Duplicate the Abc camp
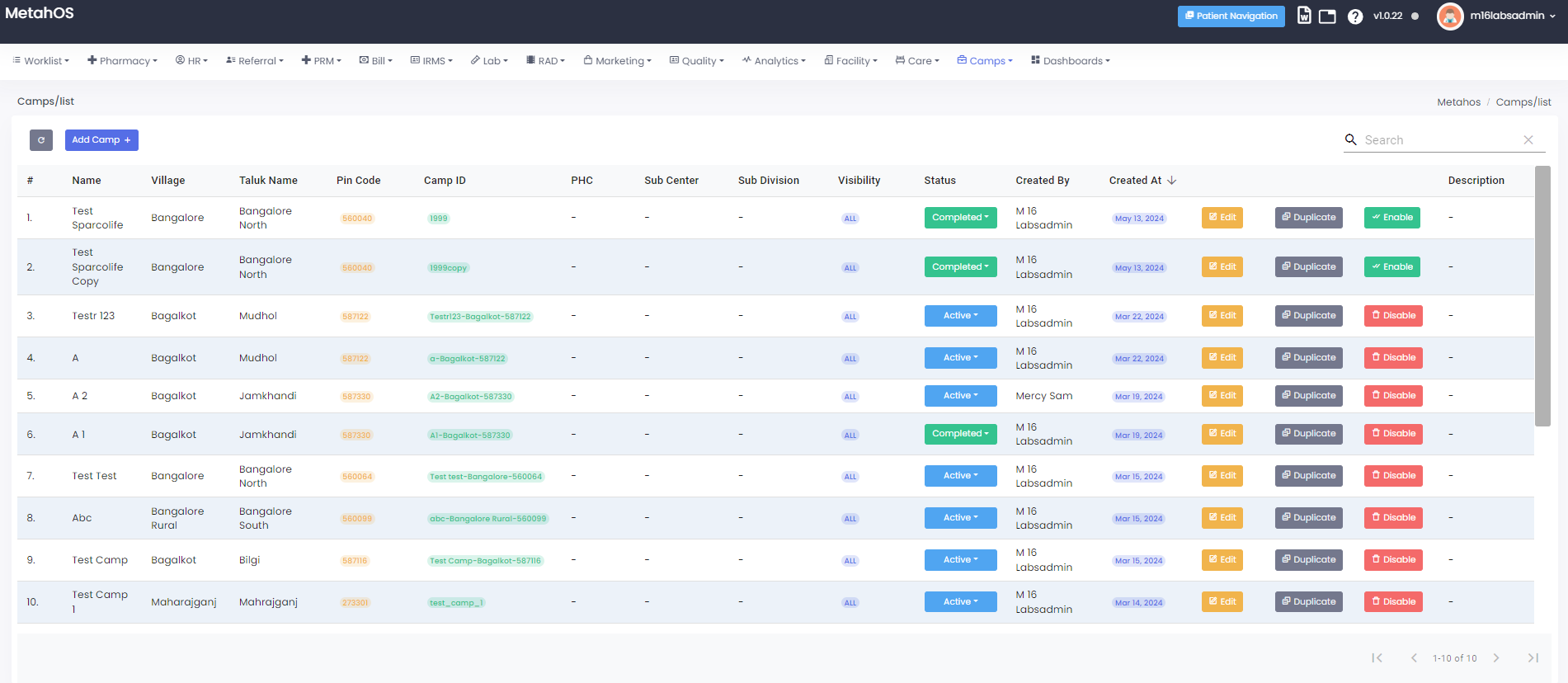 click(x=1309, y=518)
